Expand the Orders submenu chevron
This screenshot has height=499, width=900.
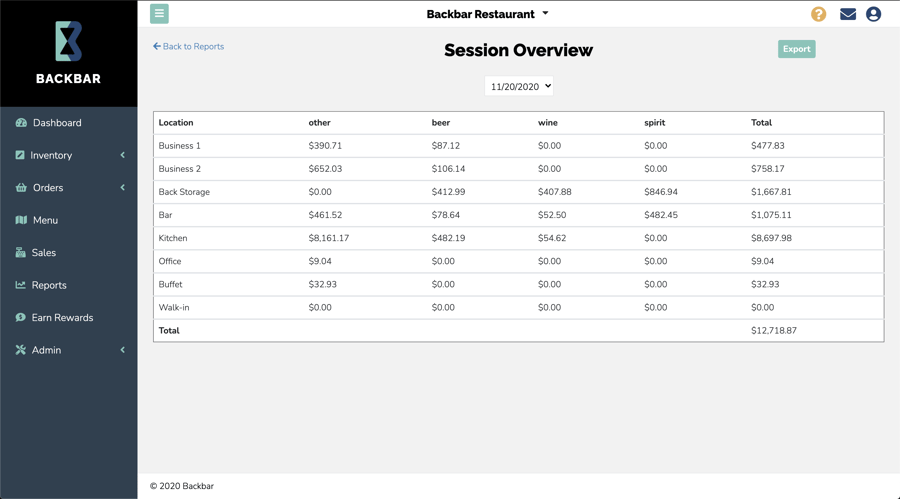pyautogui.click(x=122, y=188)
